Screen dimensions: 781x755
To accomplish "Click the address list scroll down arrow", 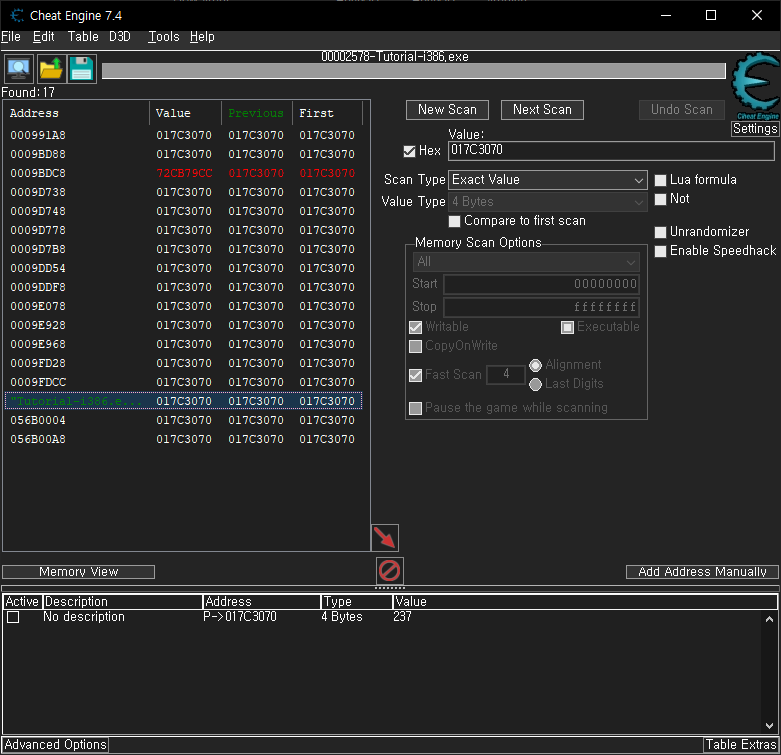I will pos(769,726).
